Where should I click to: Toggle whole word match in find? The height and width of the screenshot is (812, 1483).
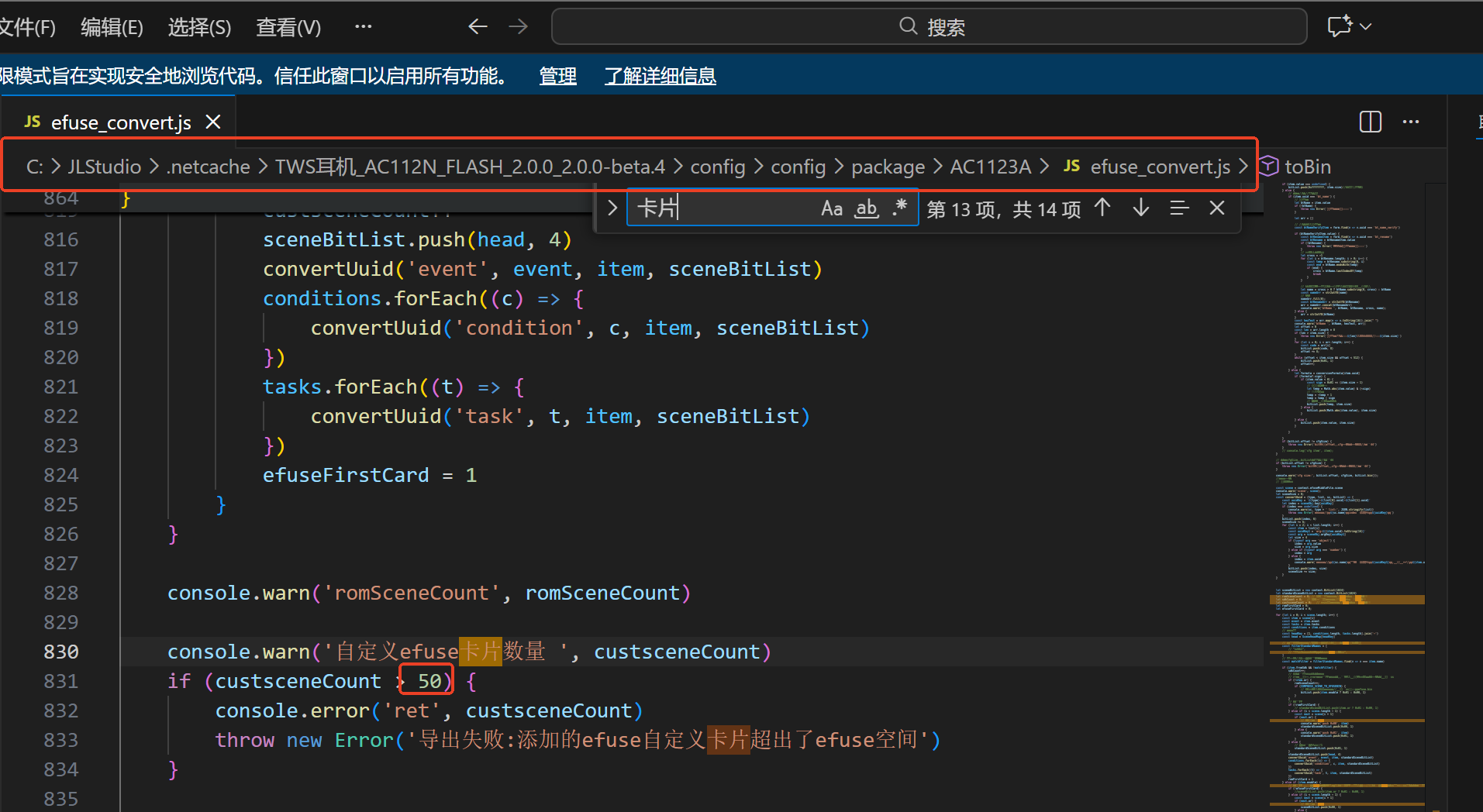(867, 208)
